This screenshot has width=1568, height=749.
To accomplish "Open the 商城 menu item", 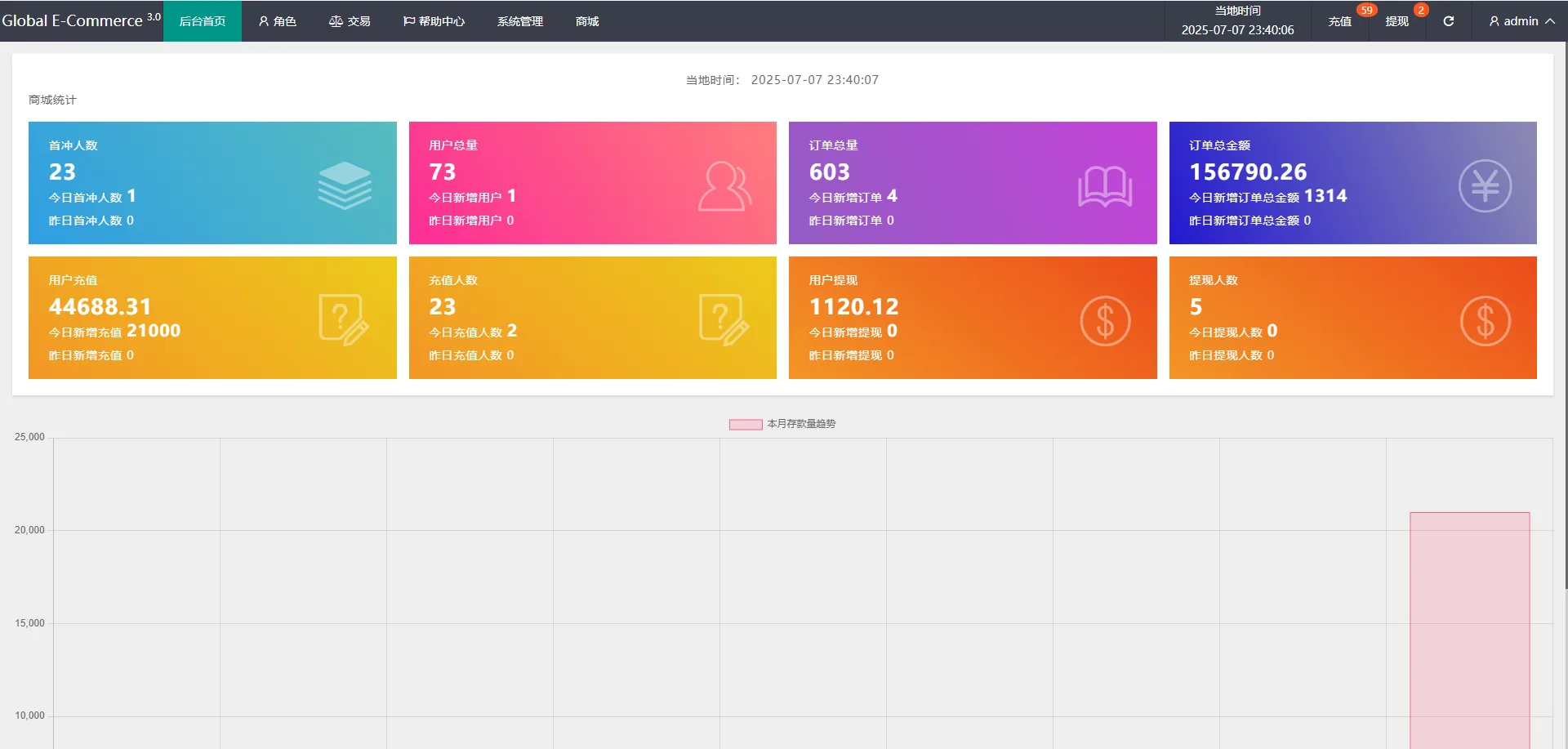I will click(586, 21).
